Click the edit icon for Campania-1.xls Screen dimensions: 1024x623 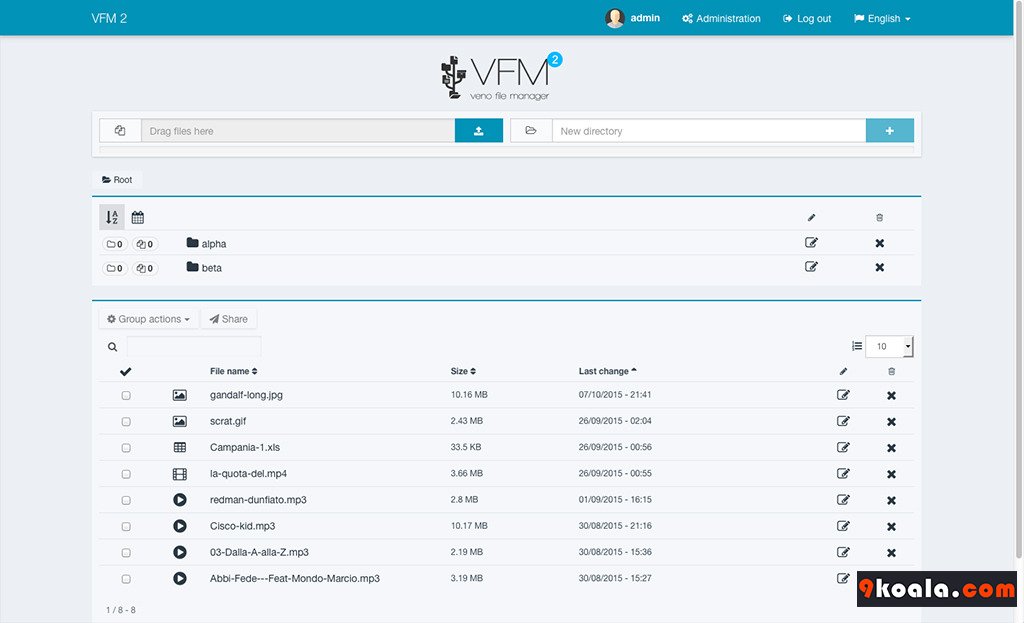click(x=843, y=448)
